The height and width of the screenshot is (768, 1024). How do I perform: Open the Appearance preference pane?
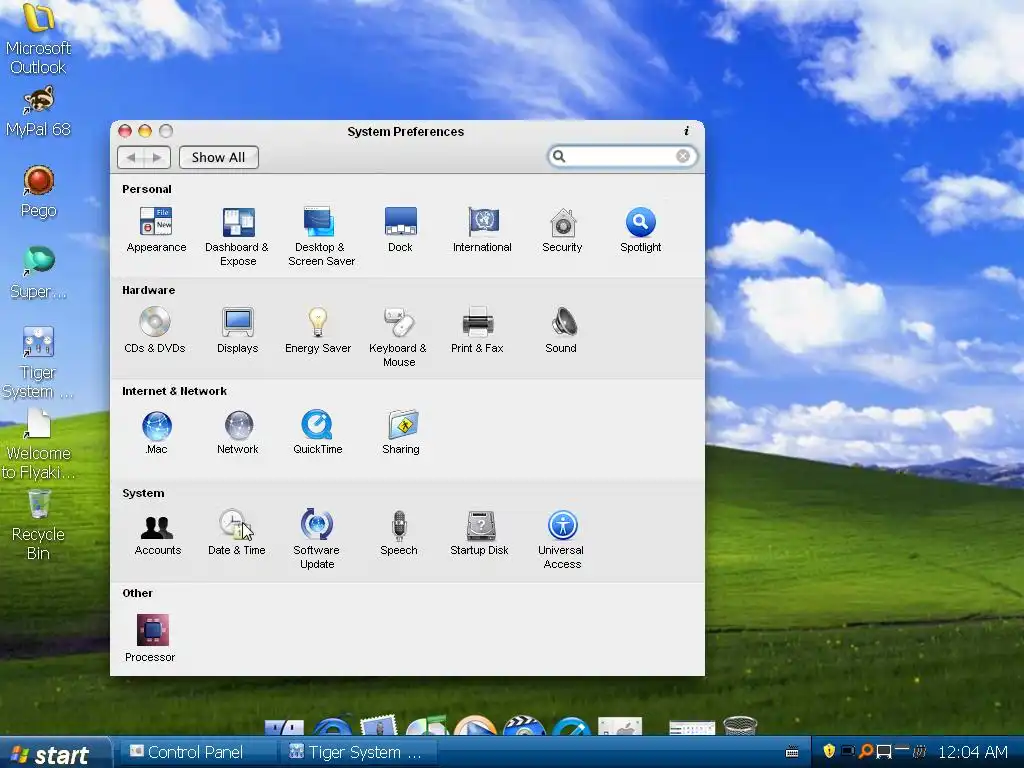click(x=156, y=229)
